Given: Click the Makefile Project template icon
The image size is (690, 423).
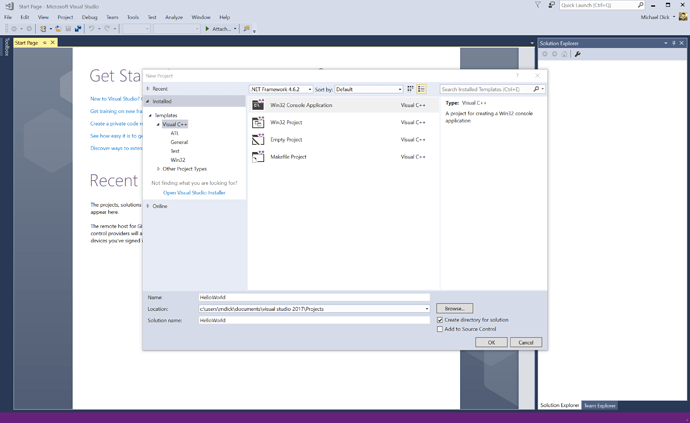Looking at the screenshot, I should (258, 157).
